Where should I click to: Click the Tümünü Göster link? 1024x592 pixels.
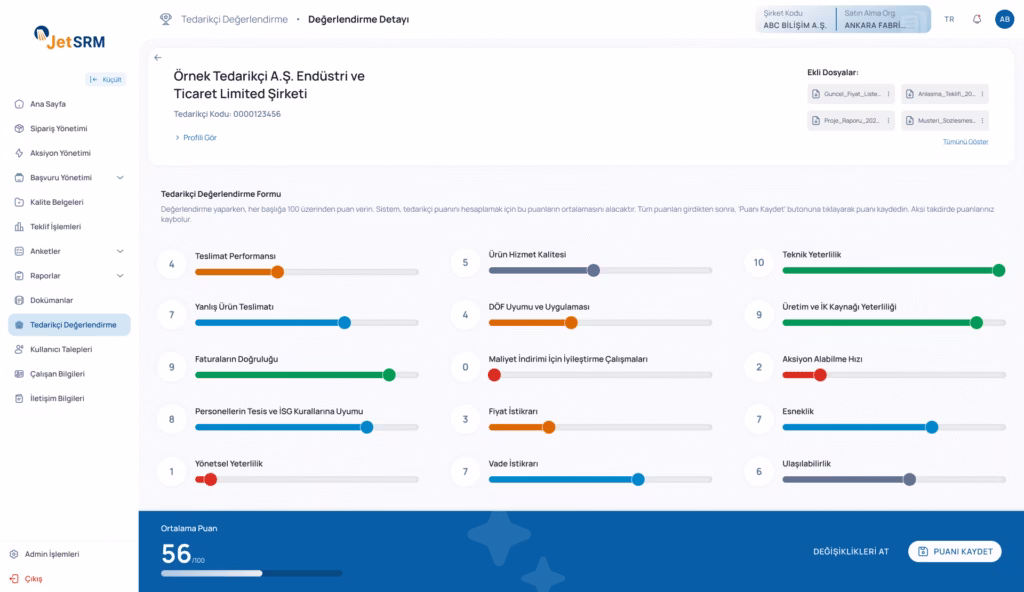(x=965, y=142)
